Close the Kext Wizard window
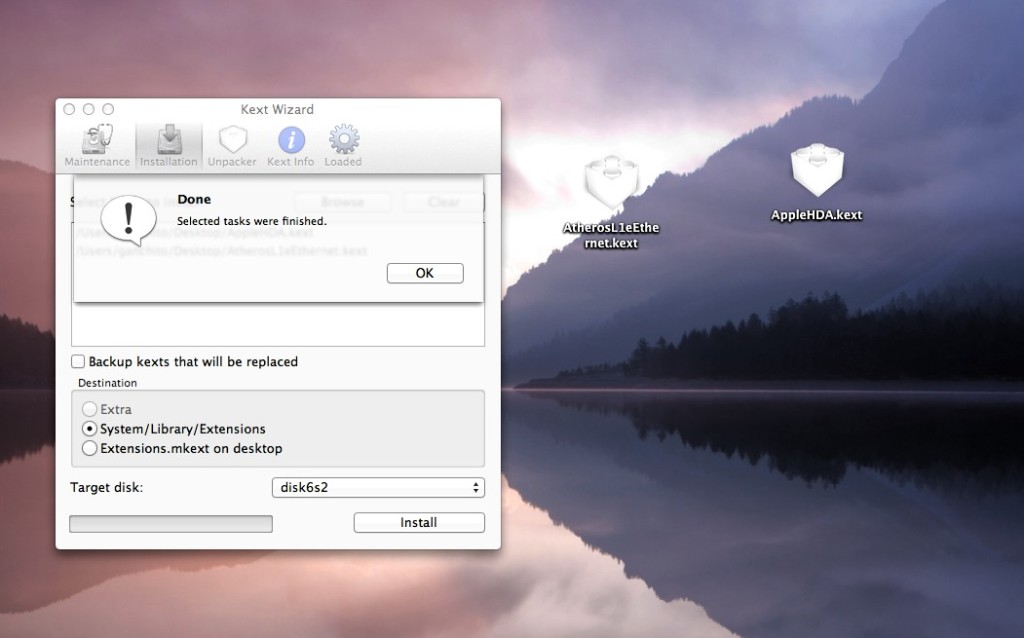This screenshot has width=1024, height=638. [69, 109]
